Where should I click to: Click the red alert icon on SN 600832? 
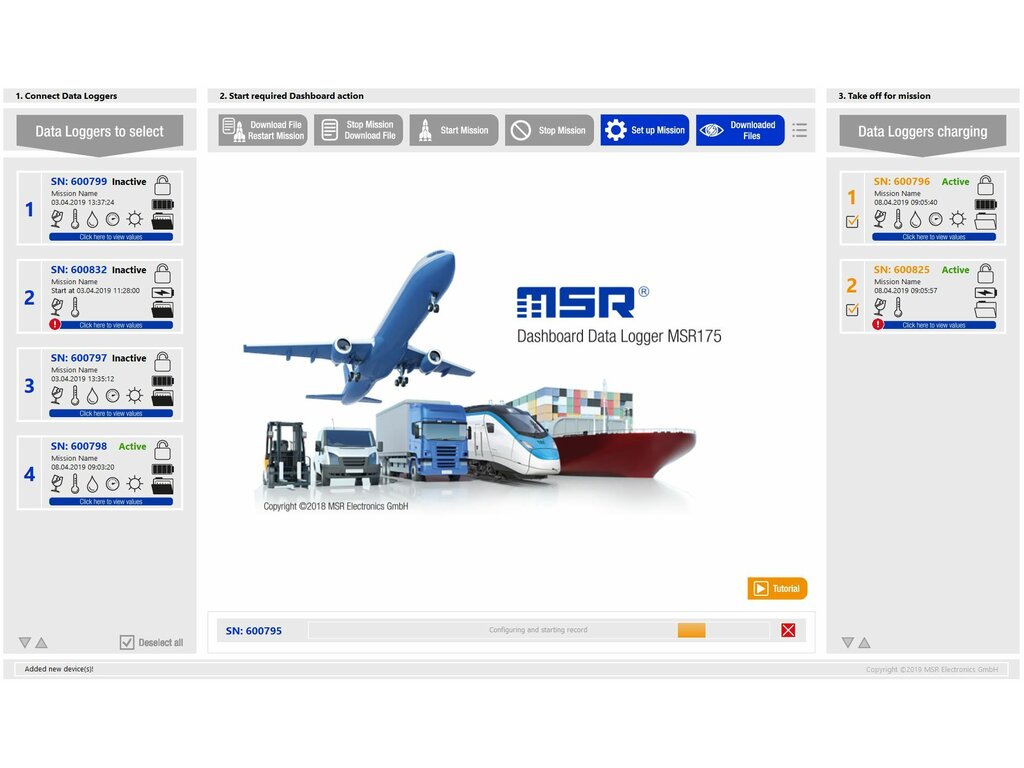coord(55,325)
